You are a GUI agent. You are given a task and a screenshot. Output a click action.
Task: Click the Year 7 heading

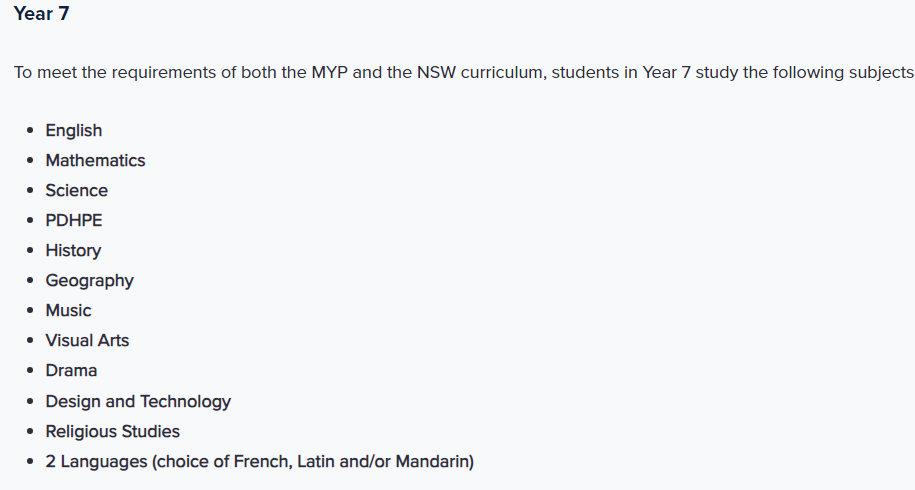pos(41,13)
